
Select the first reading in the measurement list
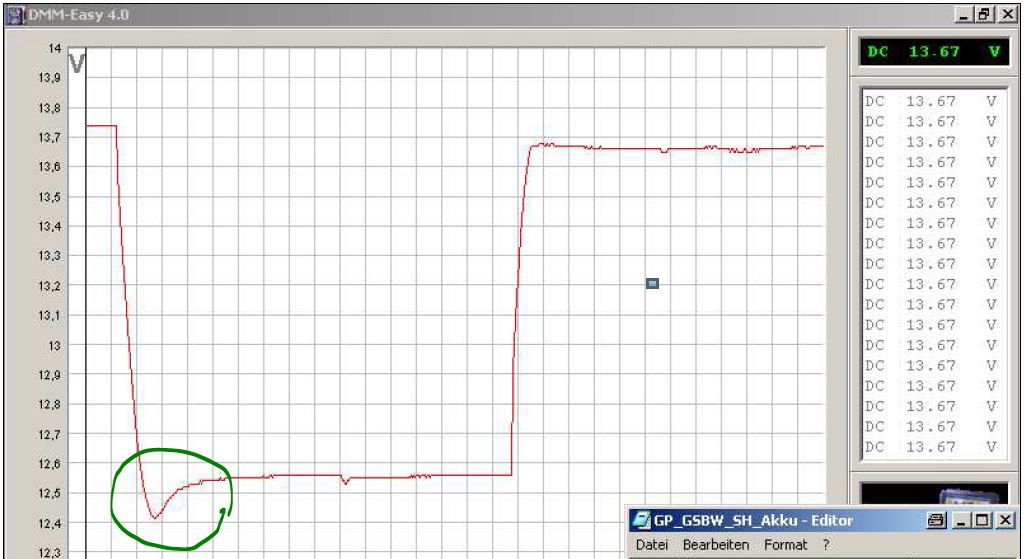[931, 101]
